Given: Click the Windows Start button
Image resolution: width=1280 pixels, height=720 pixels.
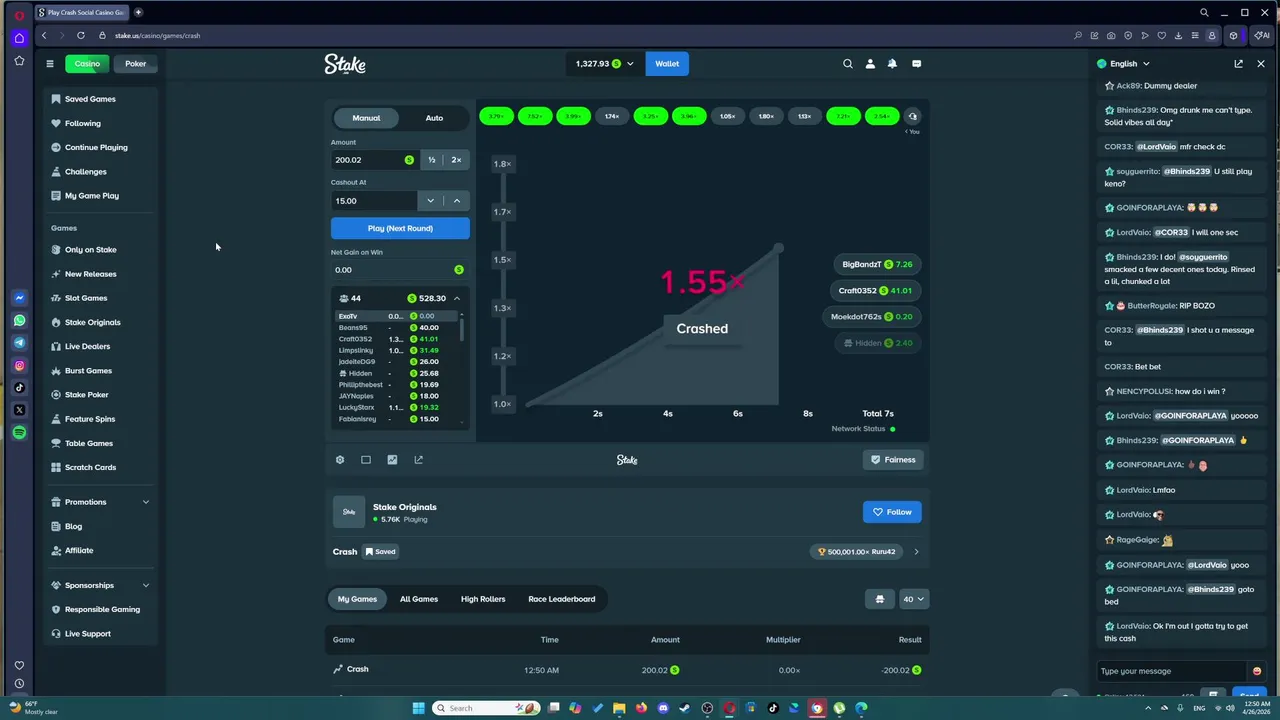Looking at the screenshot, I should click(x=419, y=708).
